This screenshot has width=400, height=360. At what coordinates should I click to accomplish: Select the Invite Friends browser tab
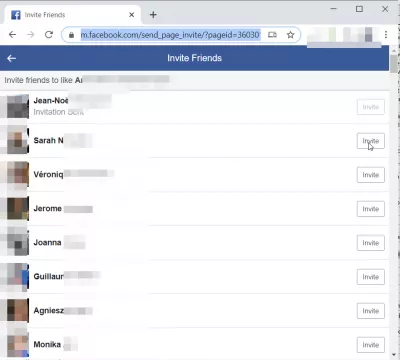point(72,15)
